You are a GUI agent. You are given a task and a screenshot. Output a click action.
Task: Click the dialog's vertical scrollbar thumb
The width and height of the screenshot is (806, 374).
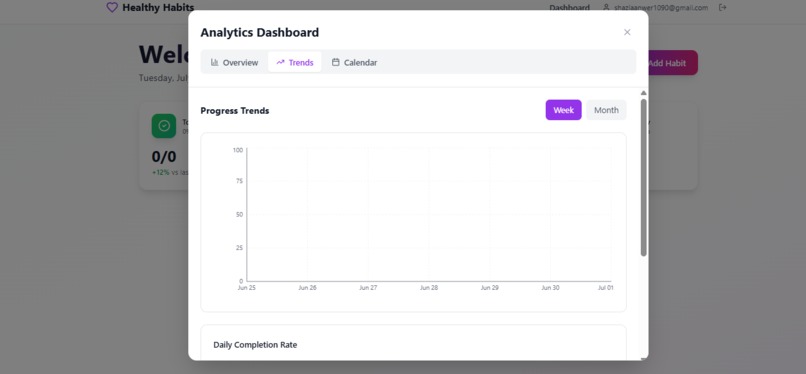643,178
